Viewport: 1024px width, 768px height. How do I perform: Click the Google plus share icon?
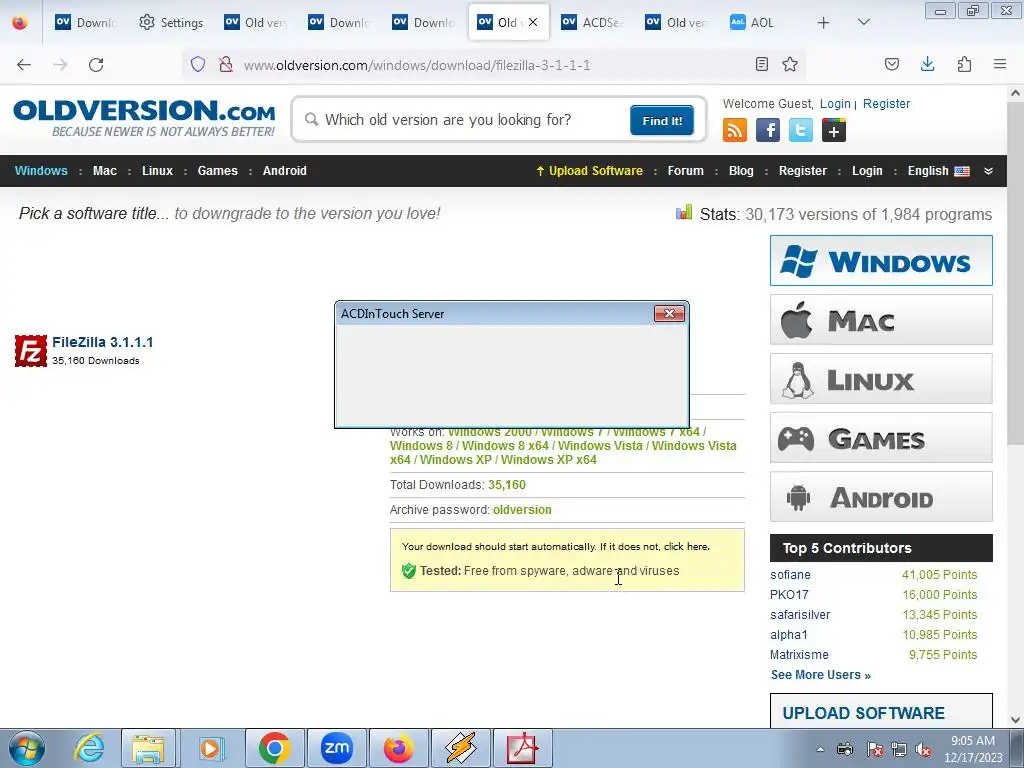pyautogui.click(x=834, y=130)
